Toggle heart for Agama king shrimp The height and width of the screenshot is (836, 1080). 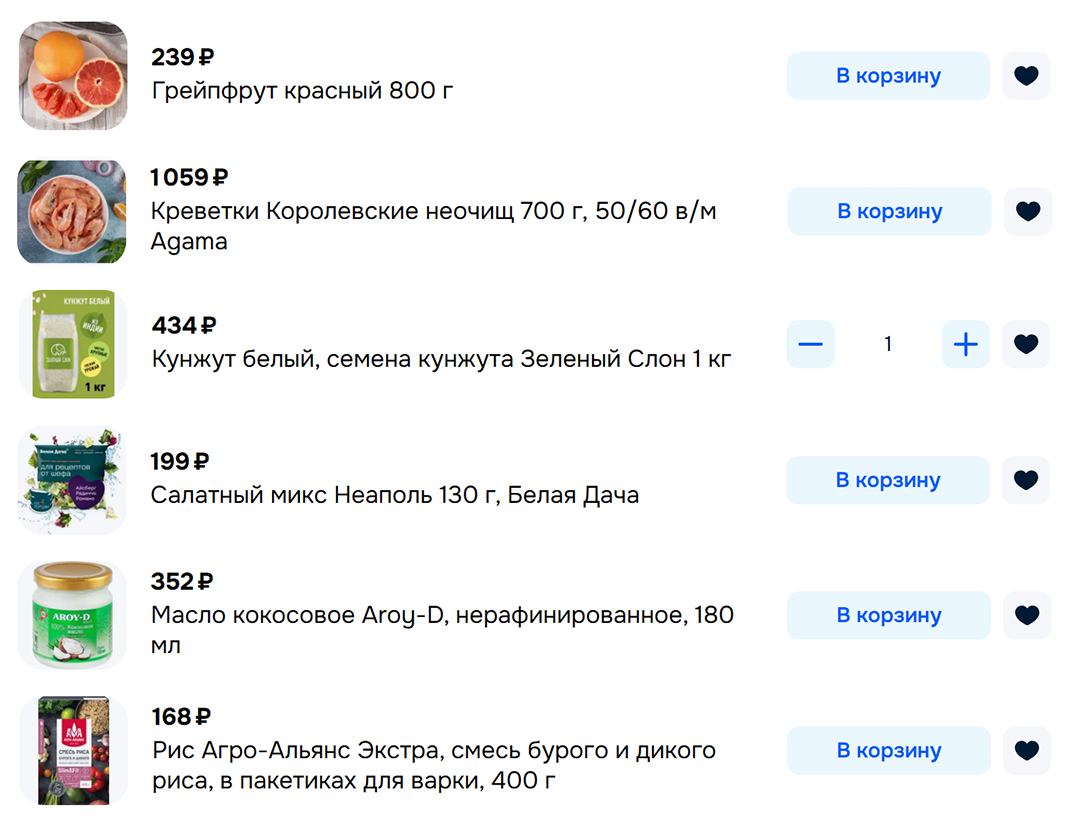1027,211
